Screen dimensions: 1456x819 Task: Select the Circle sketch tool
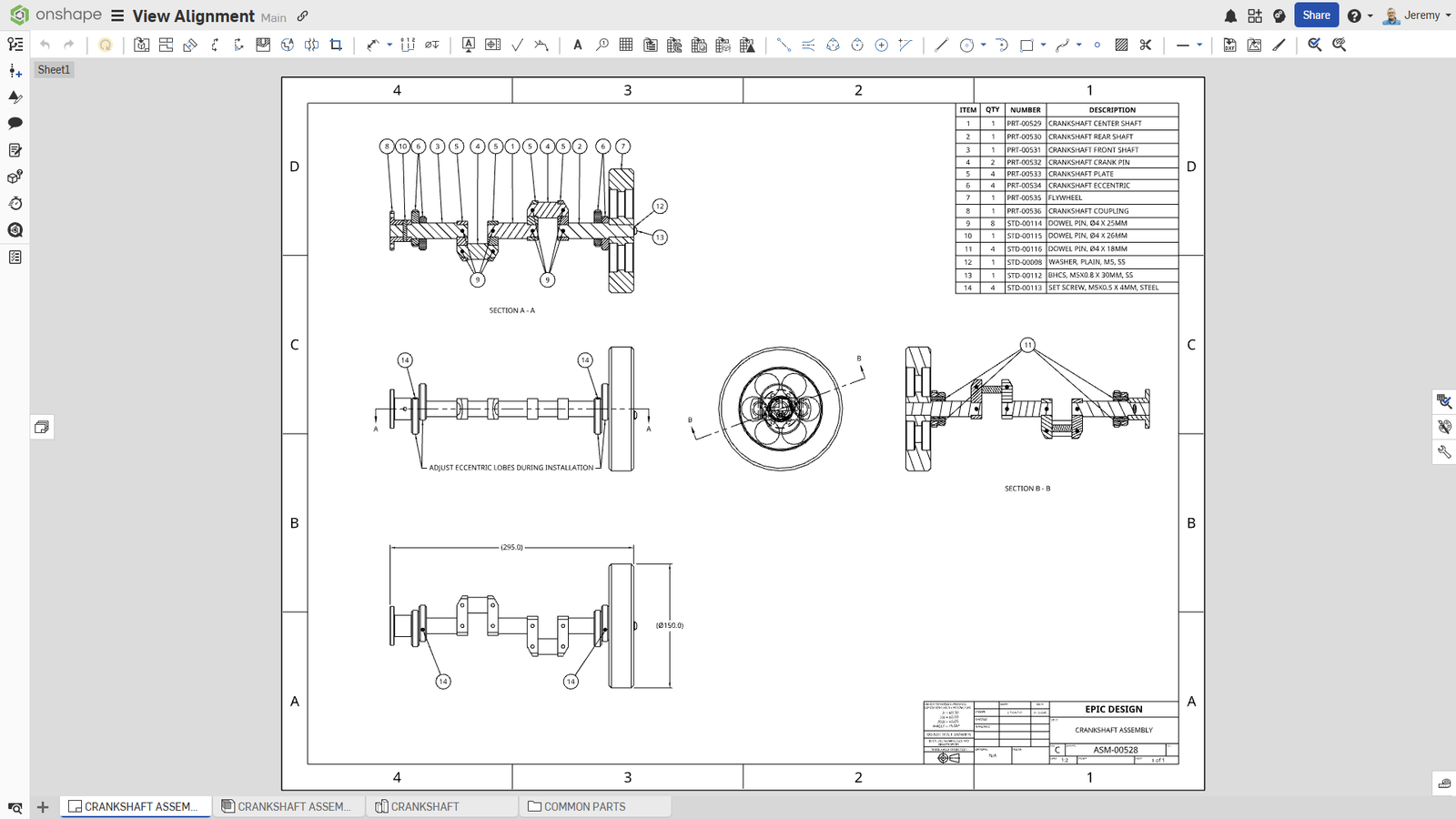(966, 45)
